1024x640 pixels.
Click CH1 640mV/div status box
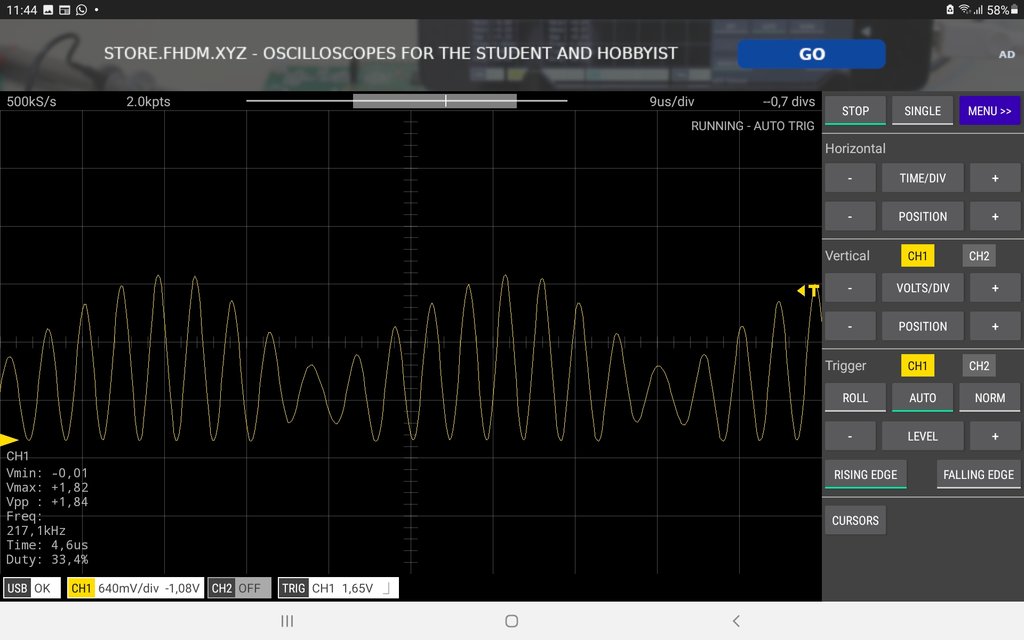point(135,588)
